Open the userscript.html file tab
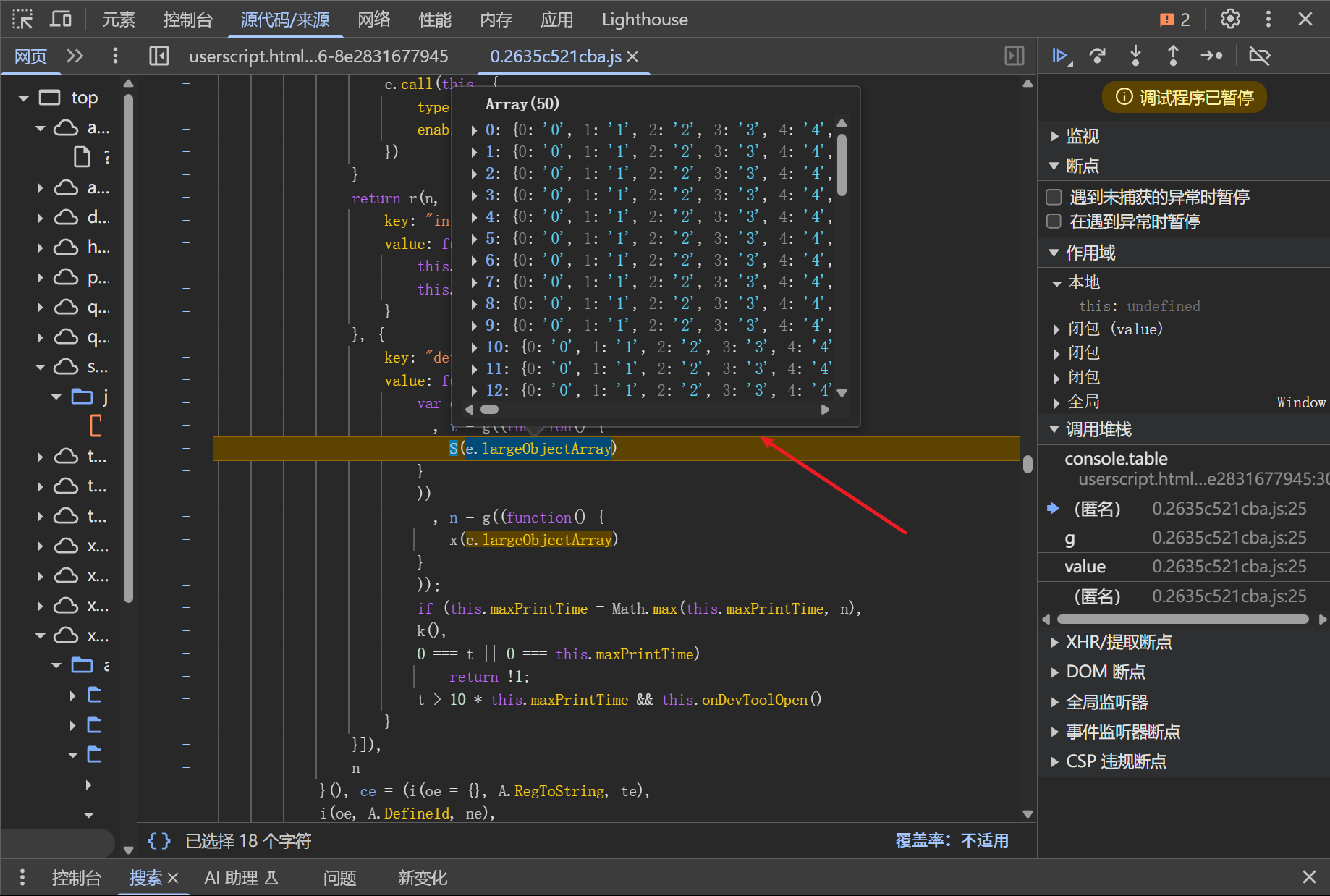Viewport: 1330px width, 896px height. click(318, 56)
